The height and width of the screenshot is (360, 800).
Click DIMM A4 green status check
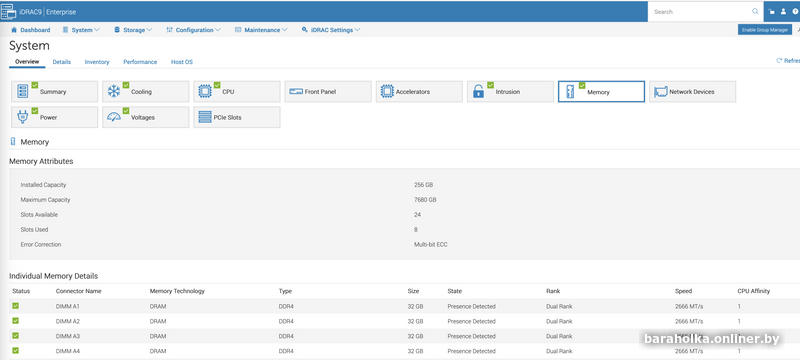pos(16,350)
